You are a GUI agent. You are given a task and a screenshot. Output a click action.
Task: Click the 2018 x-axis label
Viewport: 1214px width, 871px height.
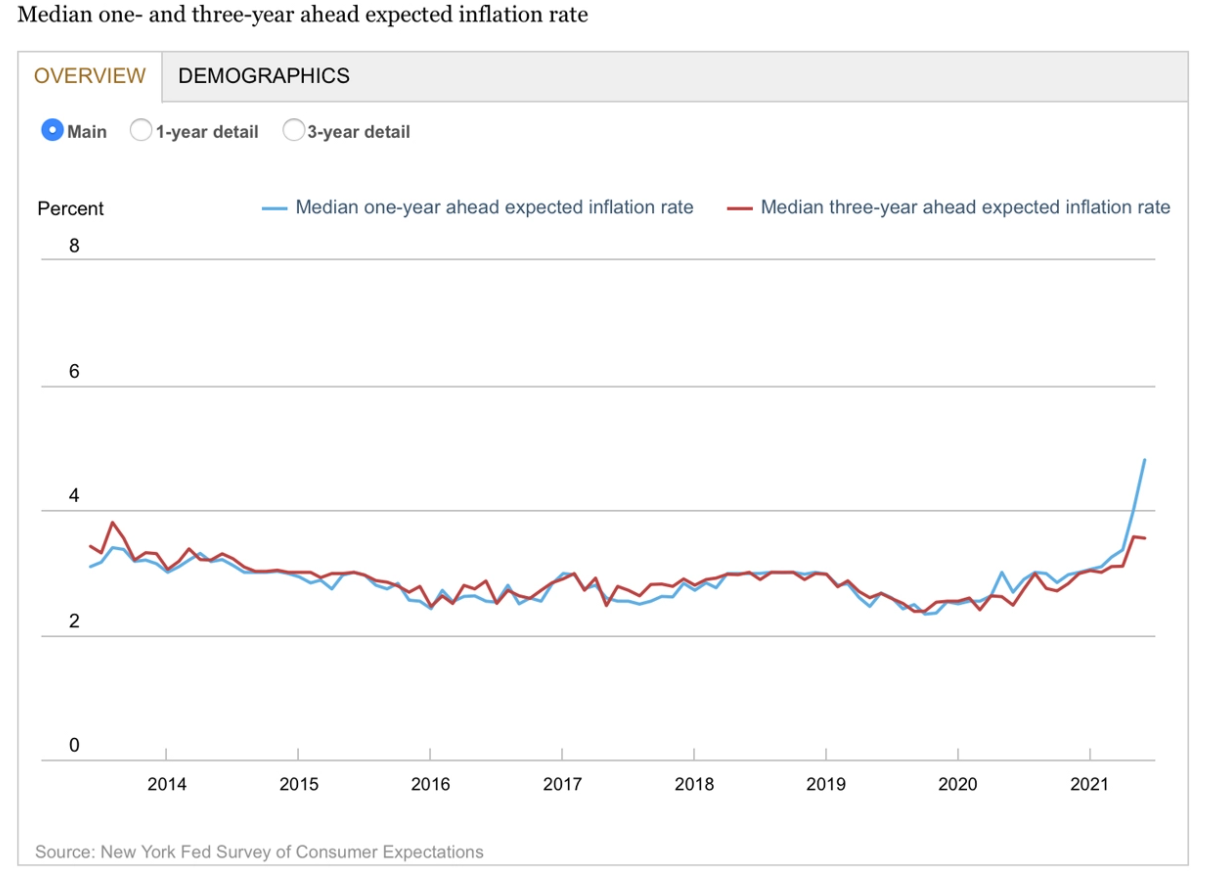tap(694, 785)
